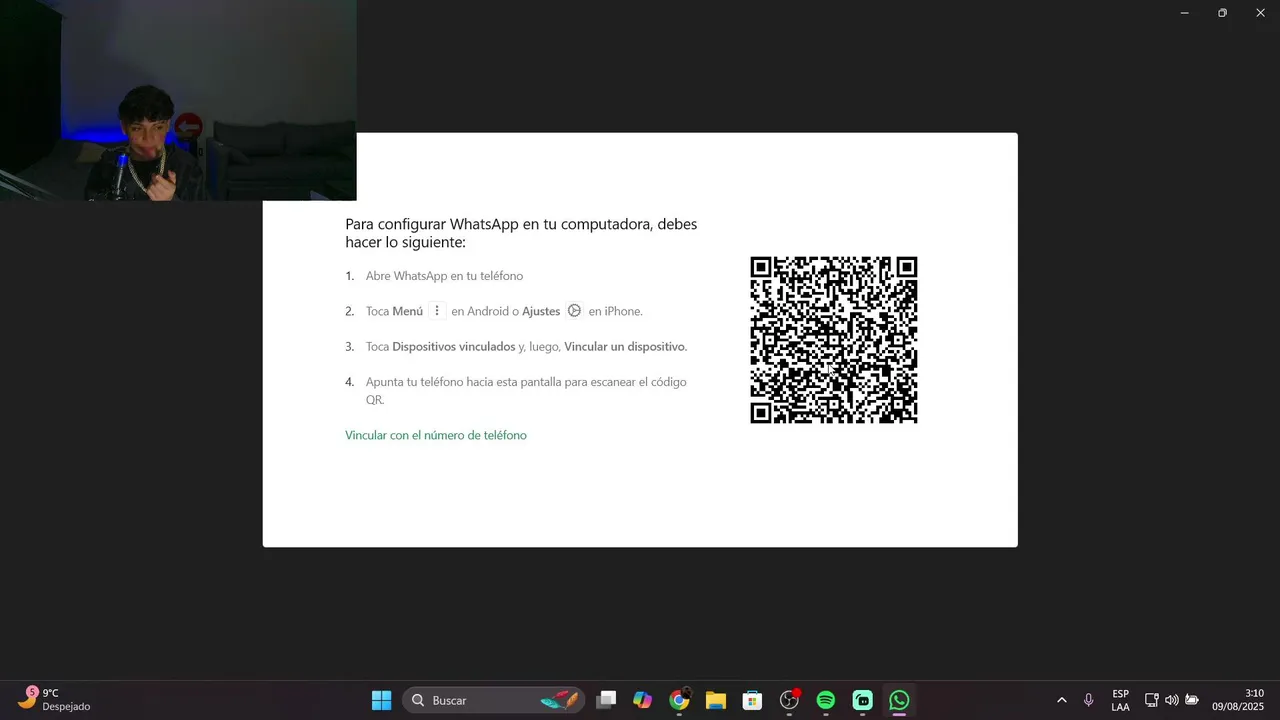This screenshot has width=1280, height=720.
Task: Open Task View from the taskbar
Action: pos(606,700)
